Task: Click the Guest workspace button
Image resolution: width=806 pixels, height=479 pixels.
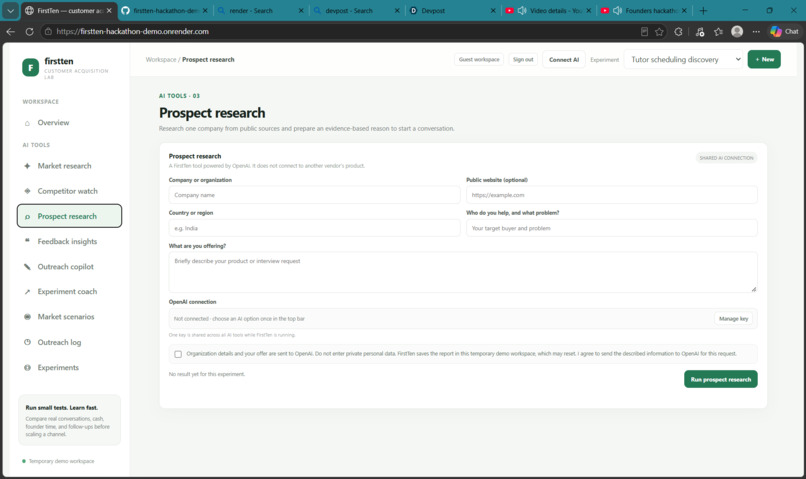Action: coord(479,60)
